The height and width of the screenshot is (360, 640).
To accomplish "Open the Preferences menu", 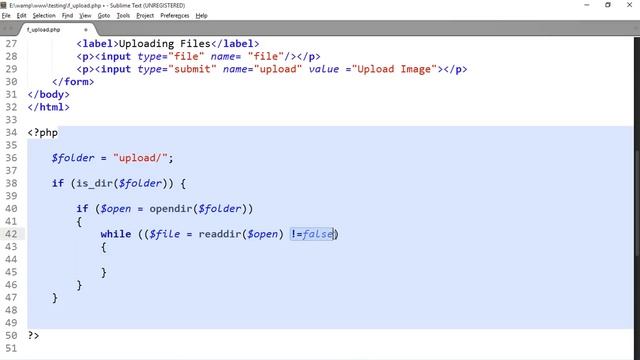I will coord(175,16).
